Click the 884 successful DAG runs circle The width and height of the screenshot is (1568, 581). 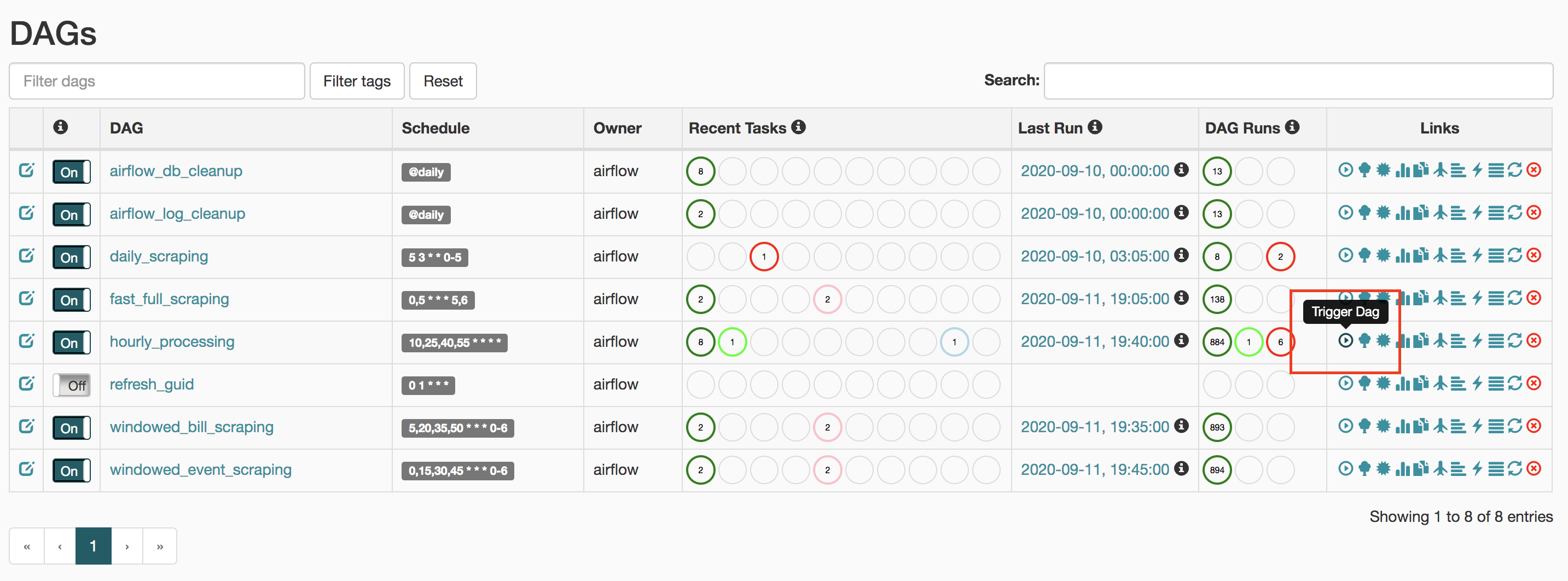click(x=1217, y=342)
